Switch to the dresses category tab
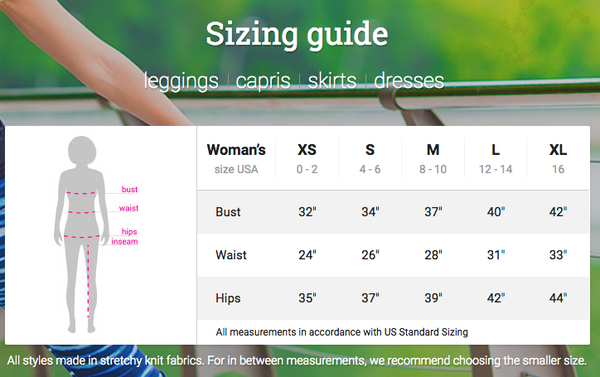The width and height of the screenshot is (600, 377). pos(409,80)
